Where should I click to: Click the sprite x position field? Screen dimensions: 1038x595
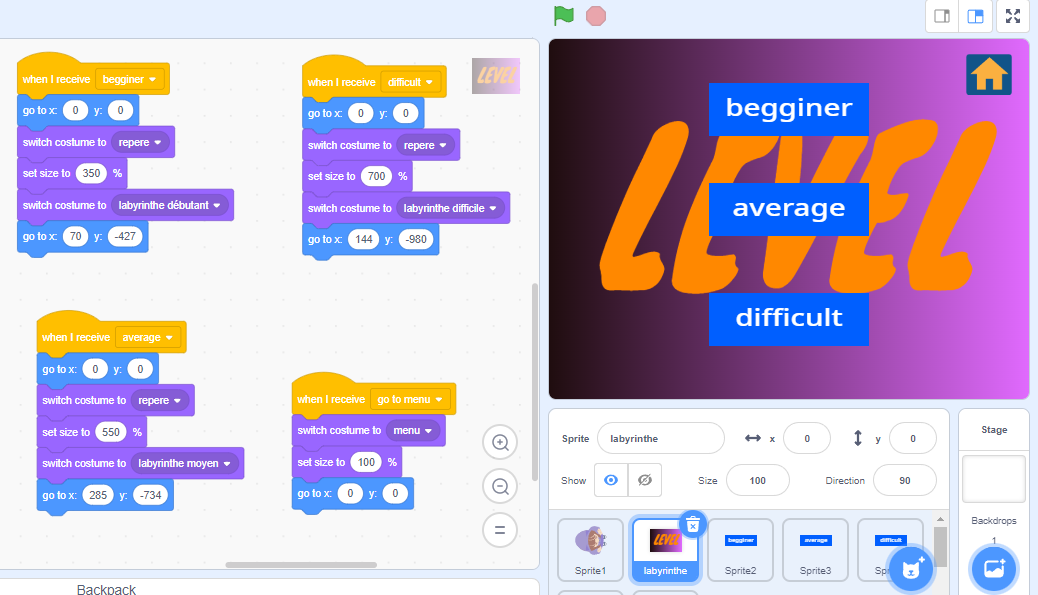pyautogui.click(x=807, y=438)
